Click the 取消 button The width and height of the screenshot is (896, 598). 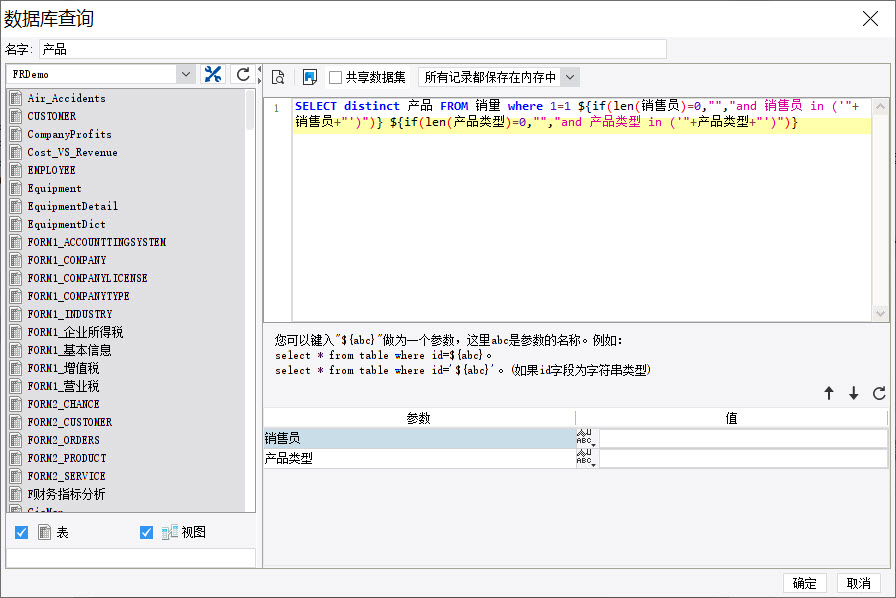[x=858, y=583]
